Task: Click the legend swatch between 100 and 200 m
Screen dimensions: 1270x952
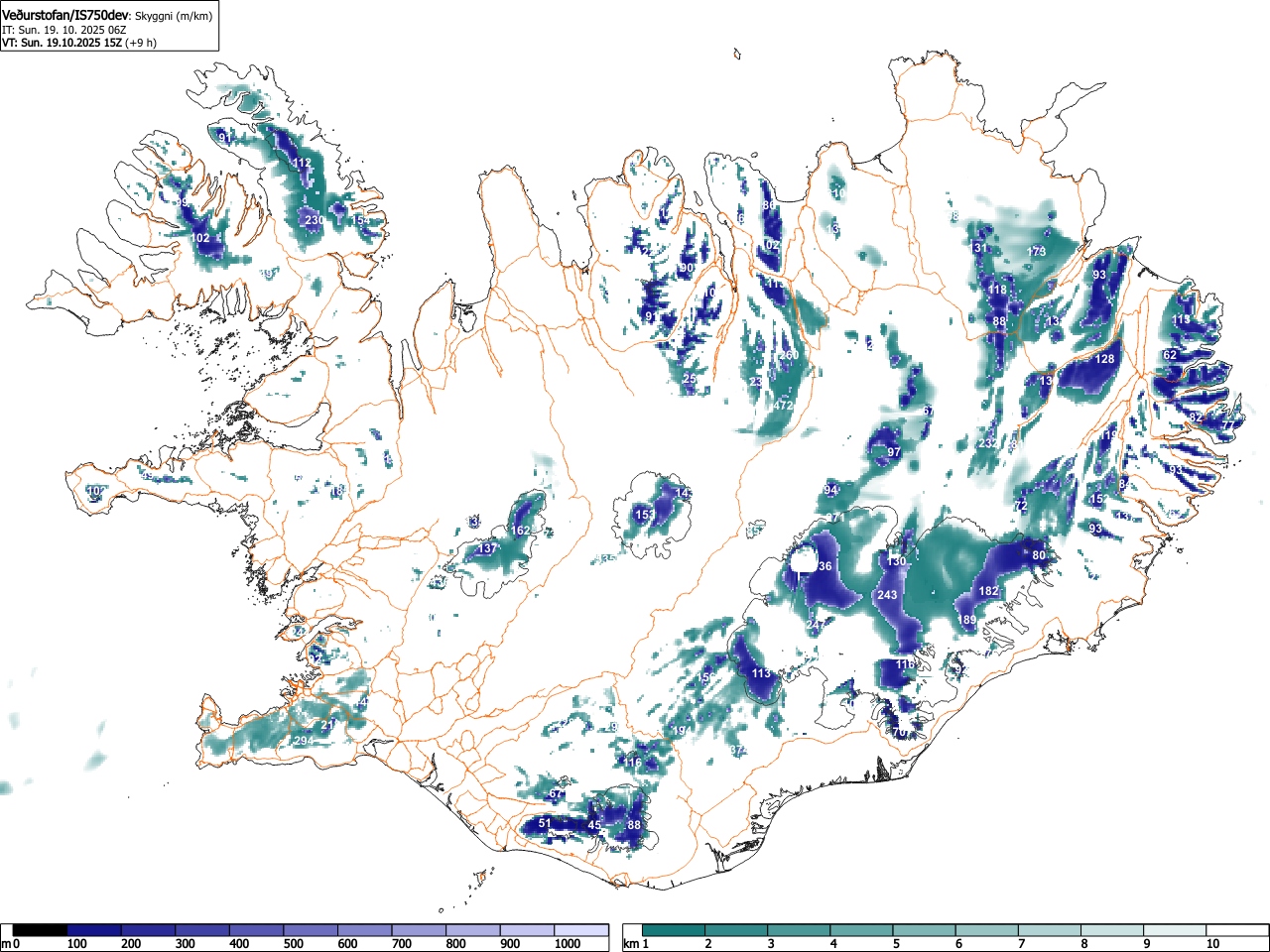Action: pos(94,930)
